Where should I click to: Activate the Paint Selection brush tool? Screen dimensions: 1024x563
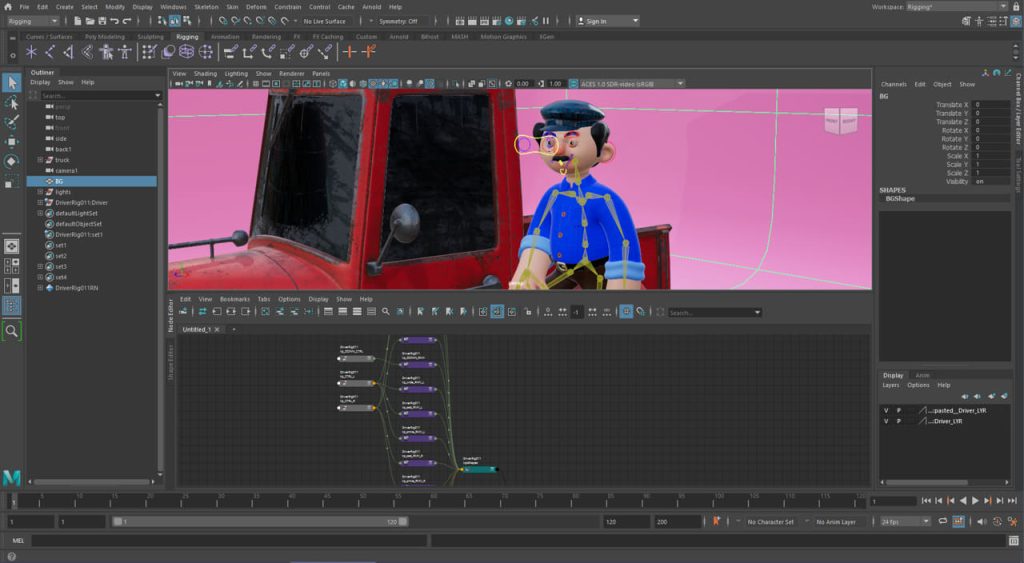click(12, 123)
